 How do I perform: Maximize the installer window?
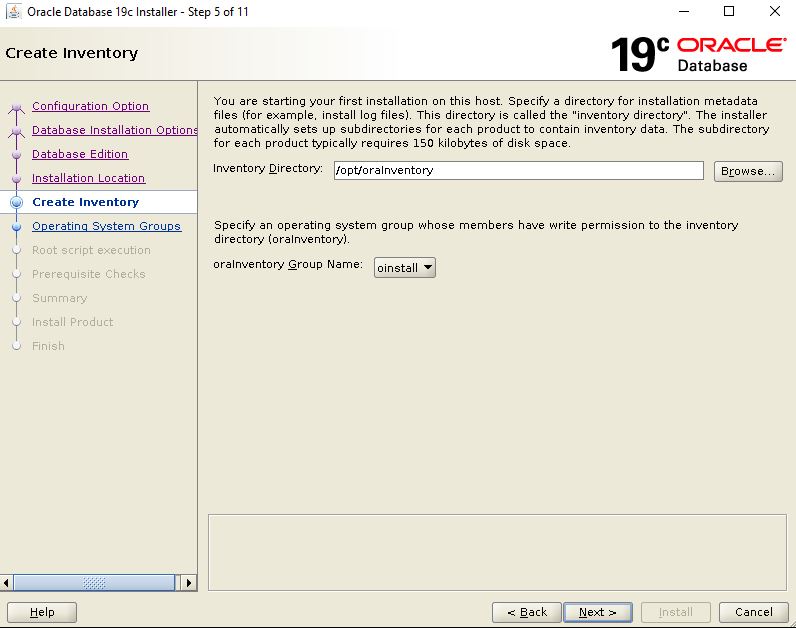[728, 11]
